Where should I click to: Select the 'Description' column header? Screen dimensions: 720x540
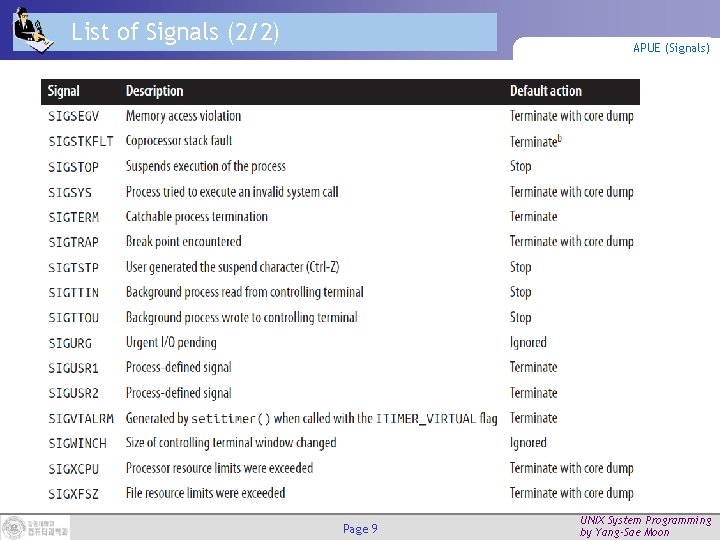coord(154,91)
